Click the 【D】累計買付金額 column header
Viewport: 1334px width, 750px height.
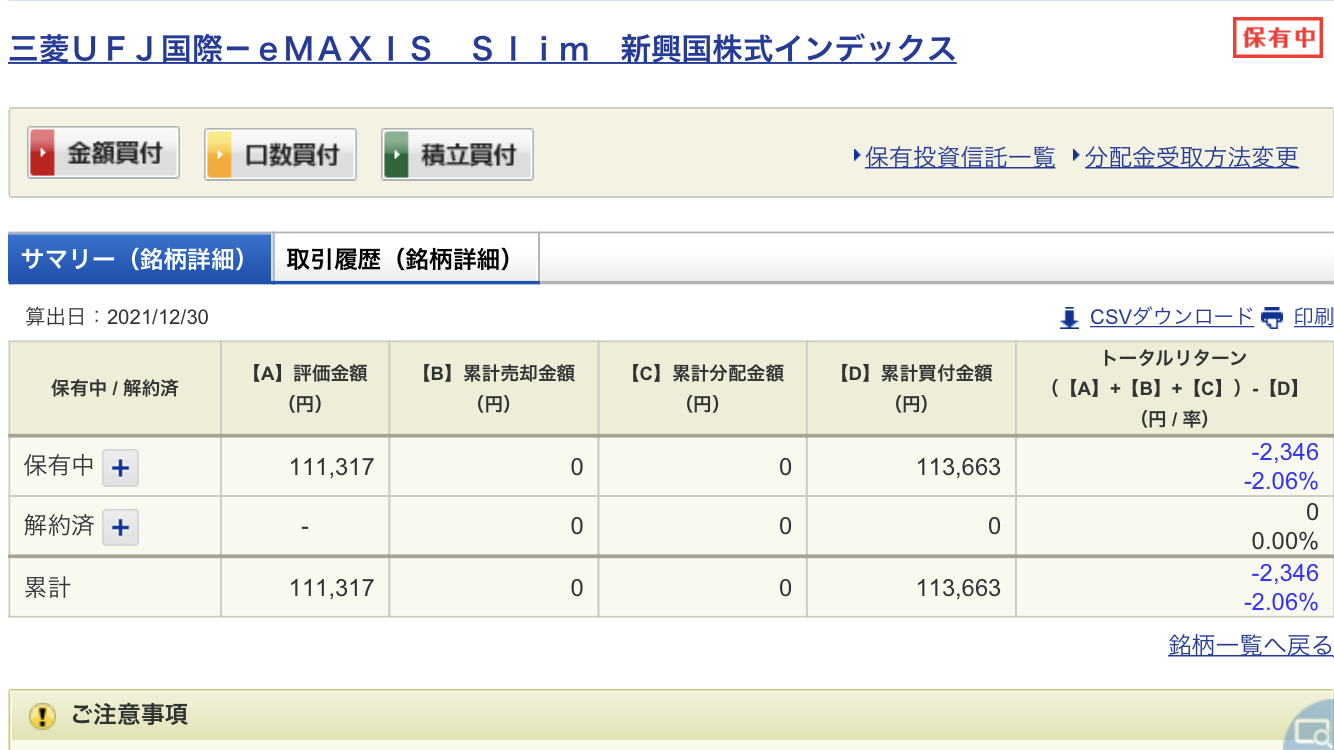tap(912, 388)
